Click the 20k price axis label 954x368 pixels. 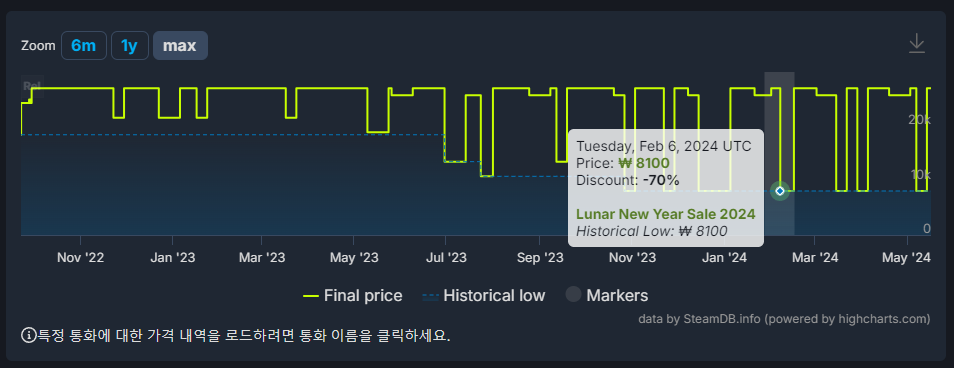point(919,119)
